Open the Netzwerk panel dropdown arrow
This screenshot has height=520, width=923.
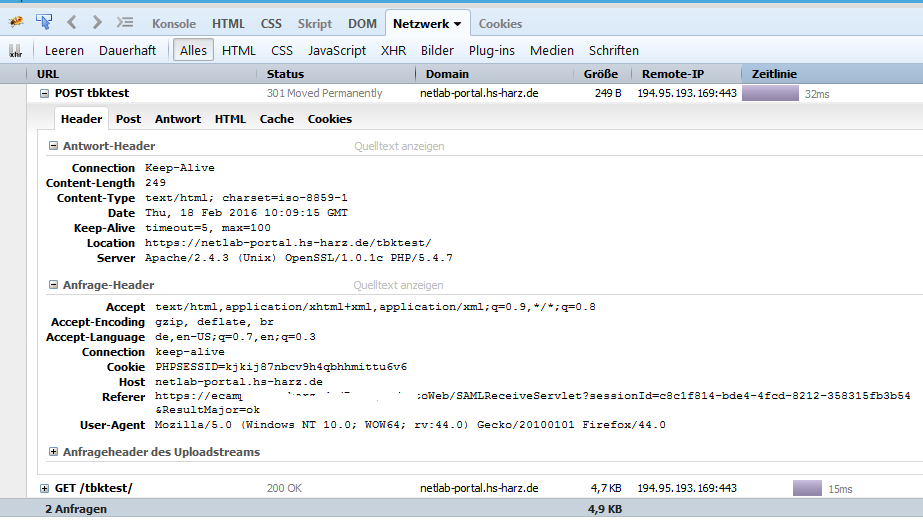(457, 23)
